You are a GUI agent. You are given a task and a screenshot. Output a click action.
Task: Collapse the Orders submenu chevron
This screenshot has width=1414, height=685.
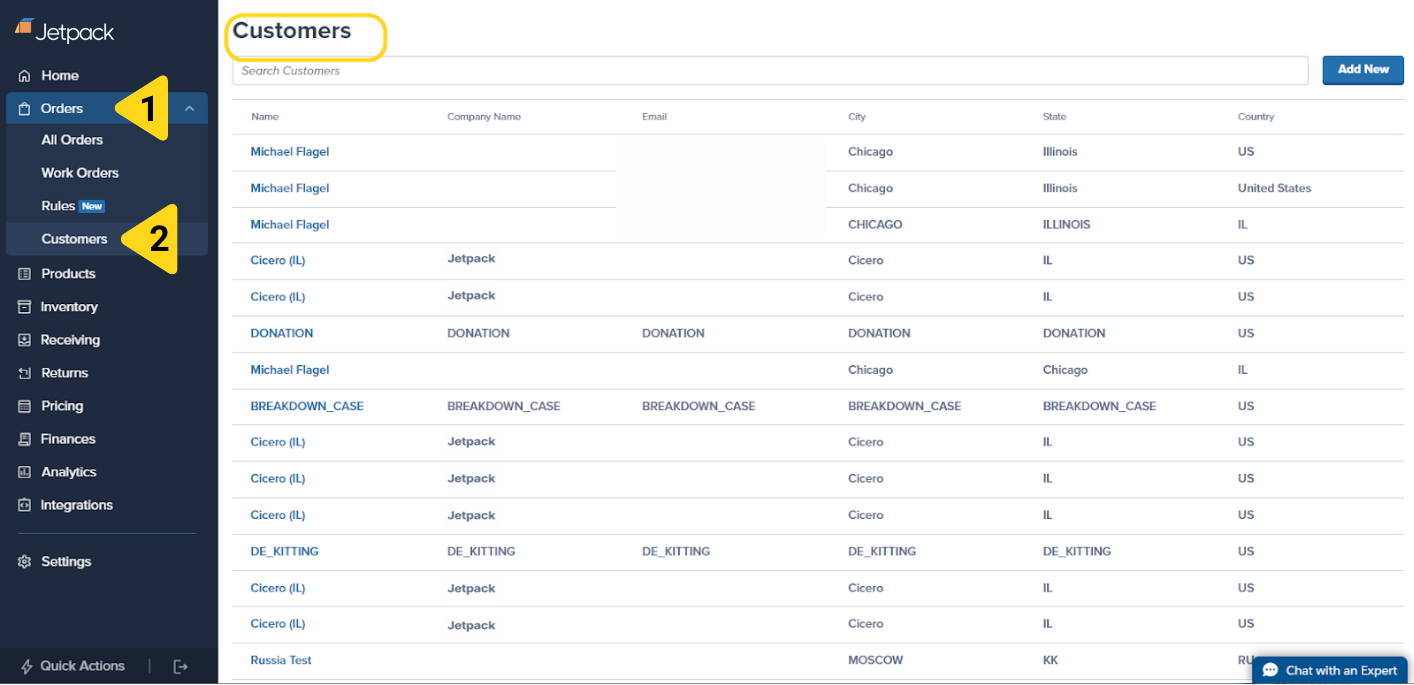pos(190,107)
